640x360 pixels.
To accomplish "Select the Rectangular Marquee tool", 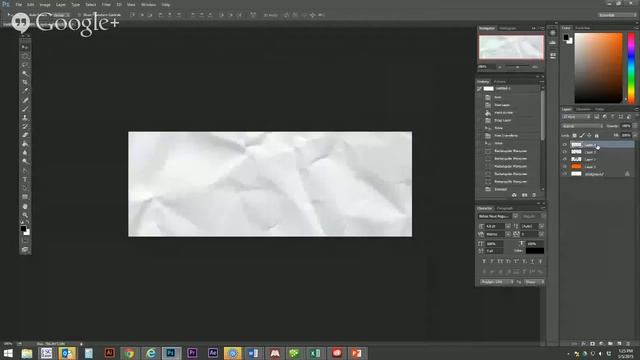I will (x=25, y=56).
